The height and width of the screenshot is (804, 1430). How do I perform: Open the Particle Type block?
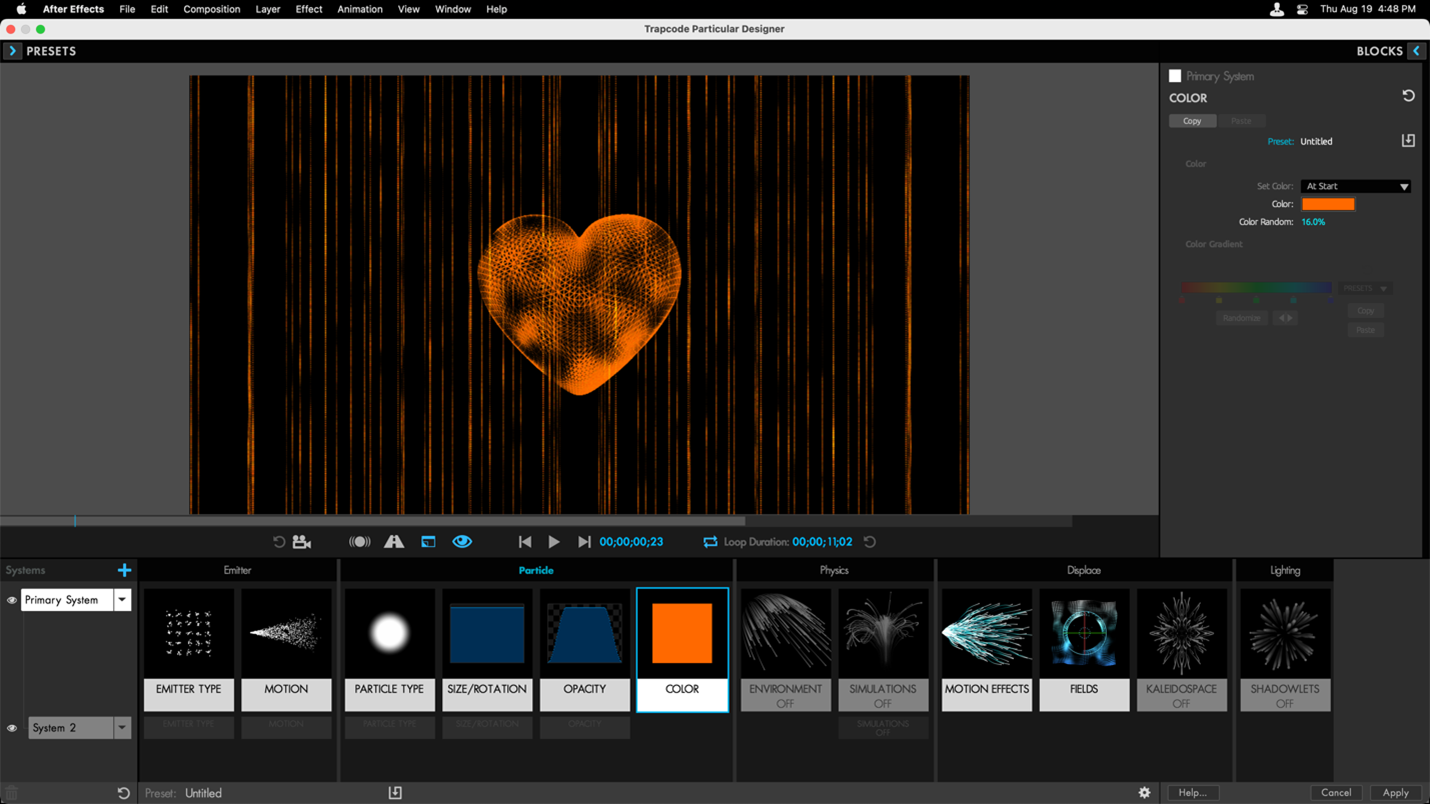click(389, 650)
